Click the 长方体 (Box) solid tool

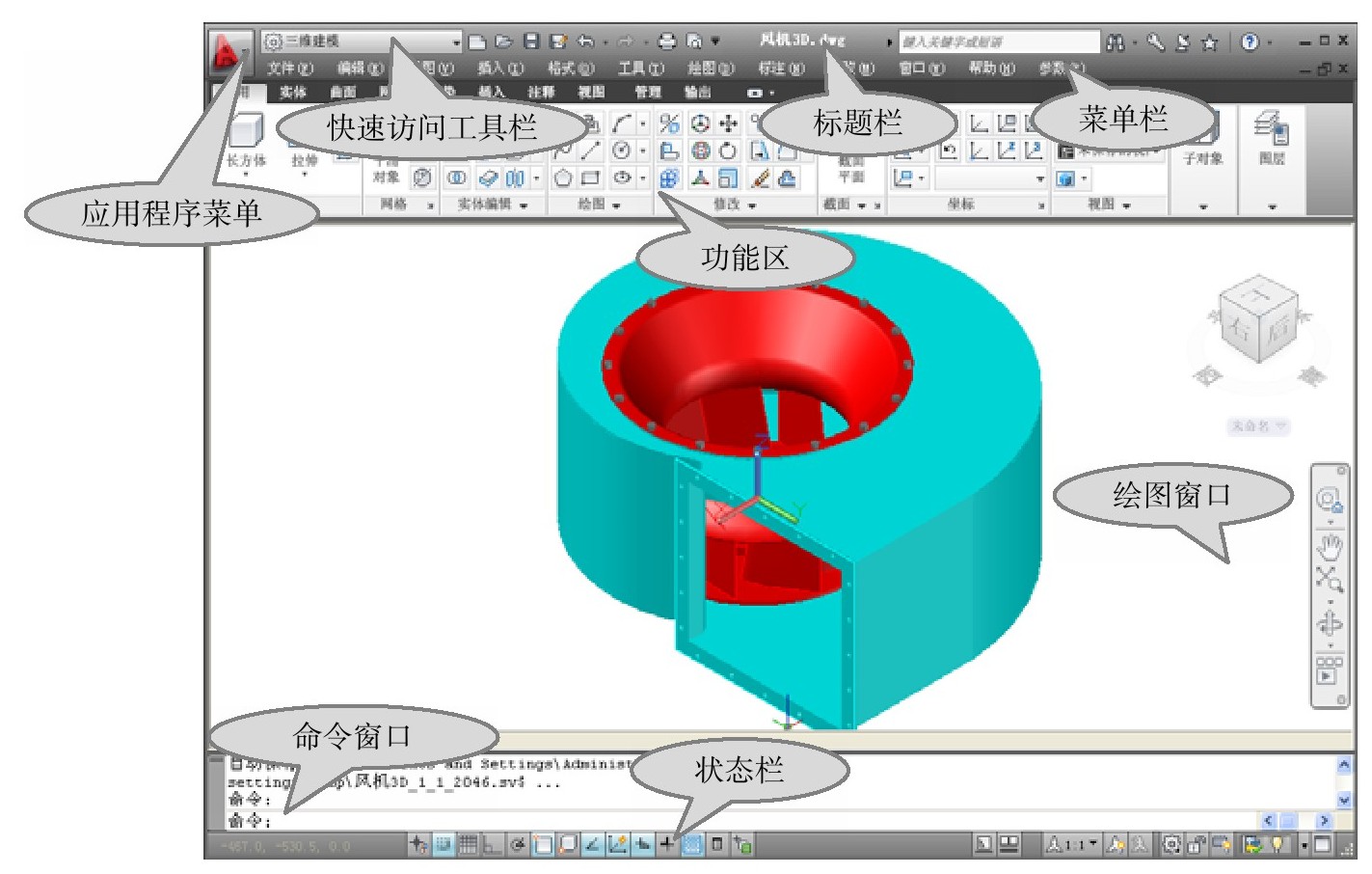246,136
